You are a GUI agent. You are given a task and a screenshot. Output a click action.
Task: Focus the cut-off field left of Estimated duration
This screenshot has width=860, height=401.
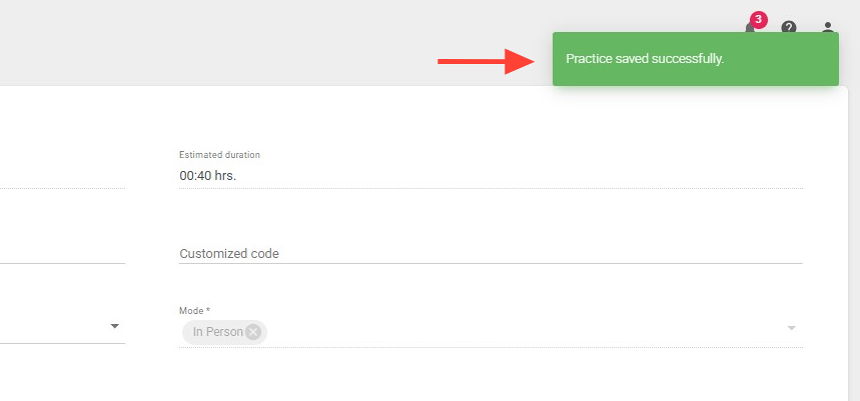pyautogui.click(x=62, y=176)
